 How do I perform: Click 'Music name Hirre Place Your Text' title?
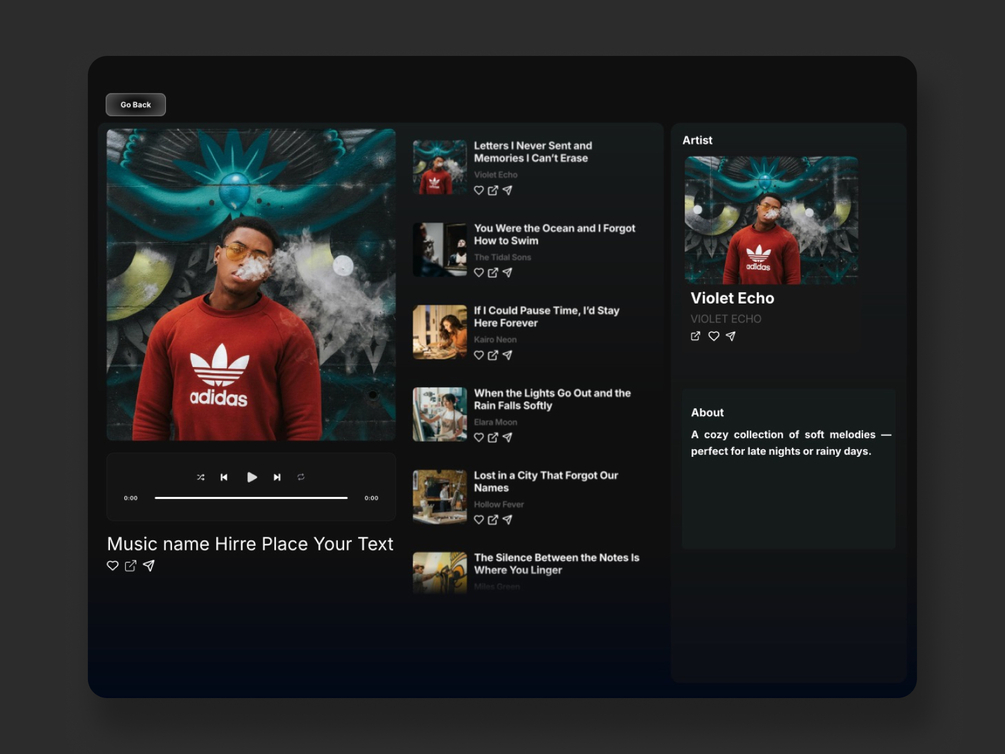point(250,544)
